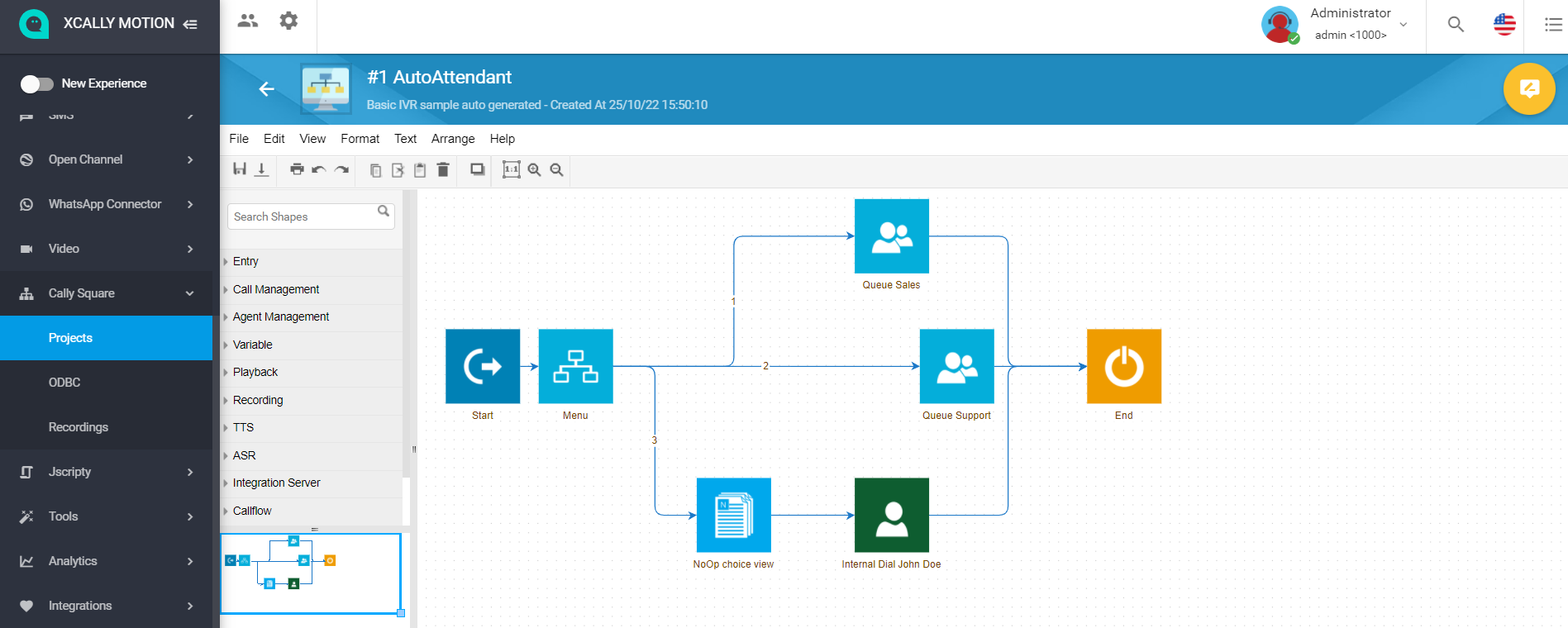Click the Save diagram icon

pyautogui.click(x=240, y=169)
